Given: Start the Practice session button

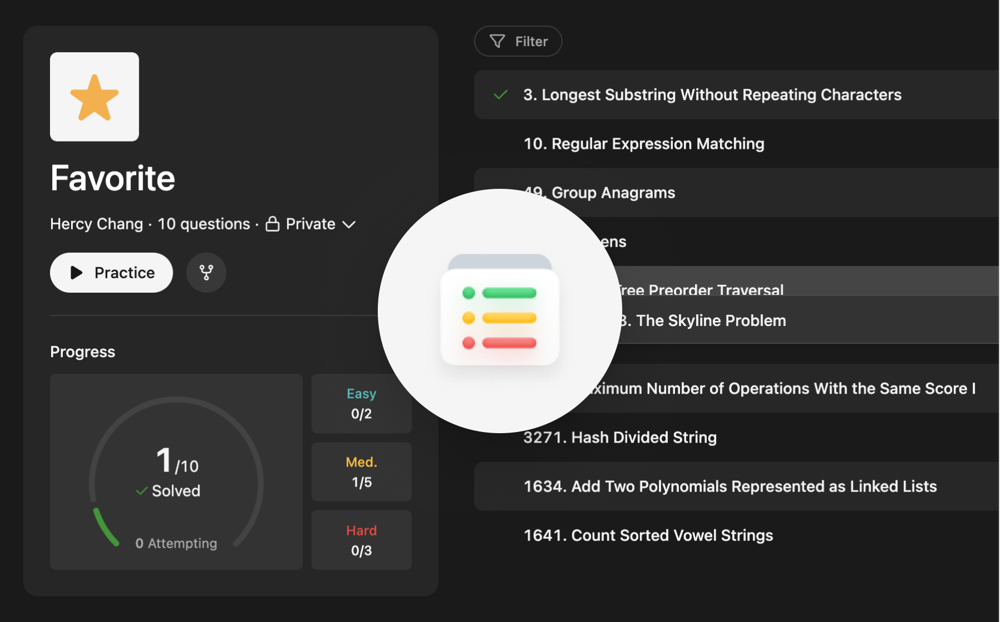Looking at the screenshot, I should tap(111, 272).
